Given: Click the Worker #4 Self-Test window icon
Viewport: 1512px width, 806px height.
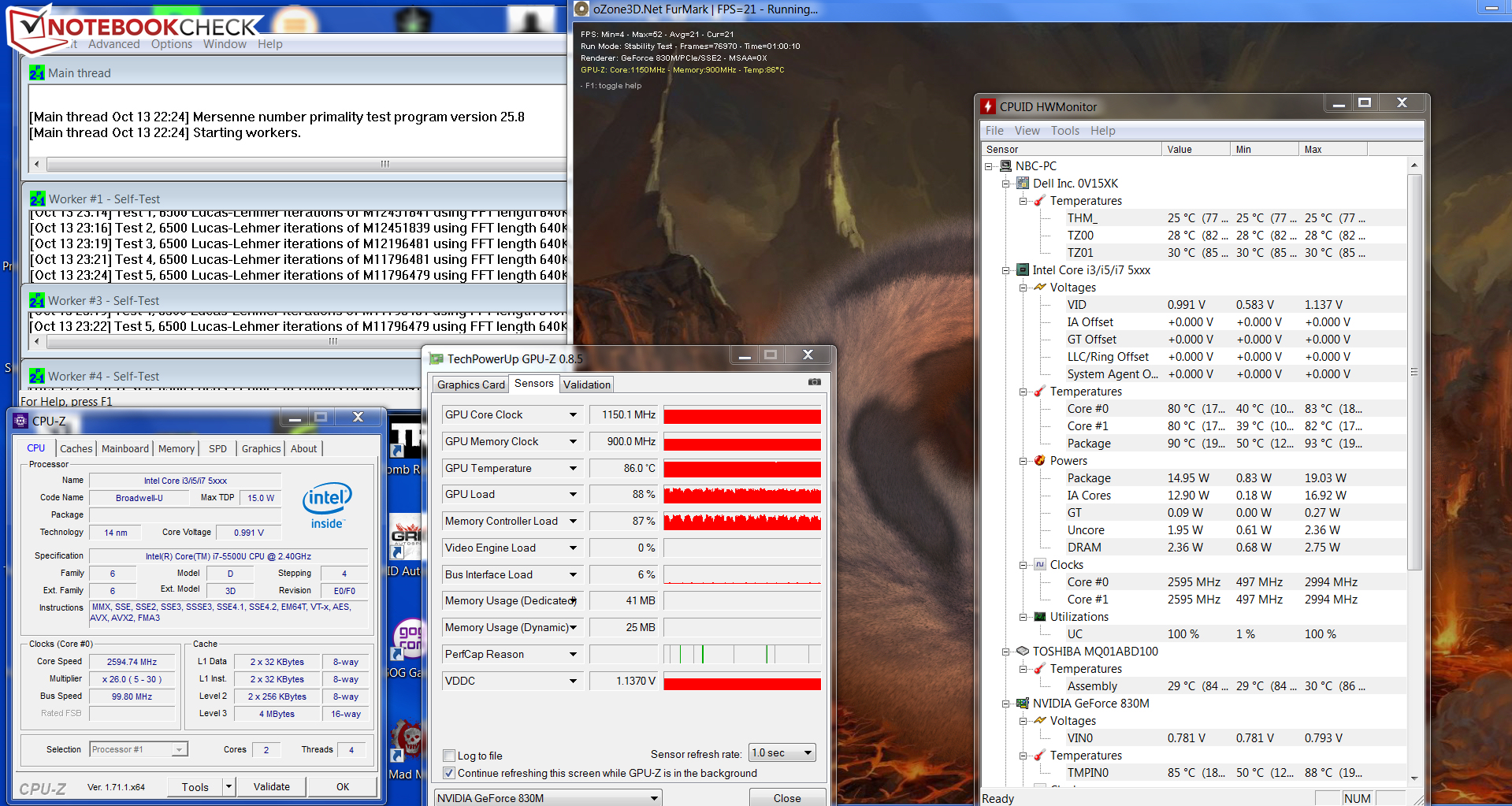Looking at the screenshot, I should pos(37,376).
